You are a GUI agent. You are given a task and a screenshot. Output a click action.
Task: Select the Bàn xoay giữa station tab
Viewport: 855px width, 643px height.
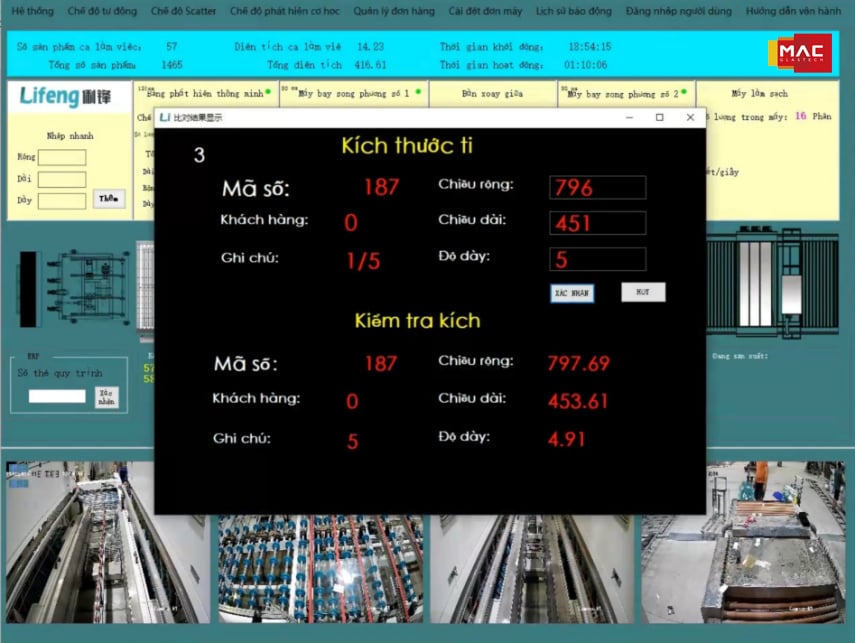[492, 94]
